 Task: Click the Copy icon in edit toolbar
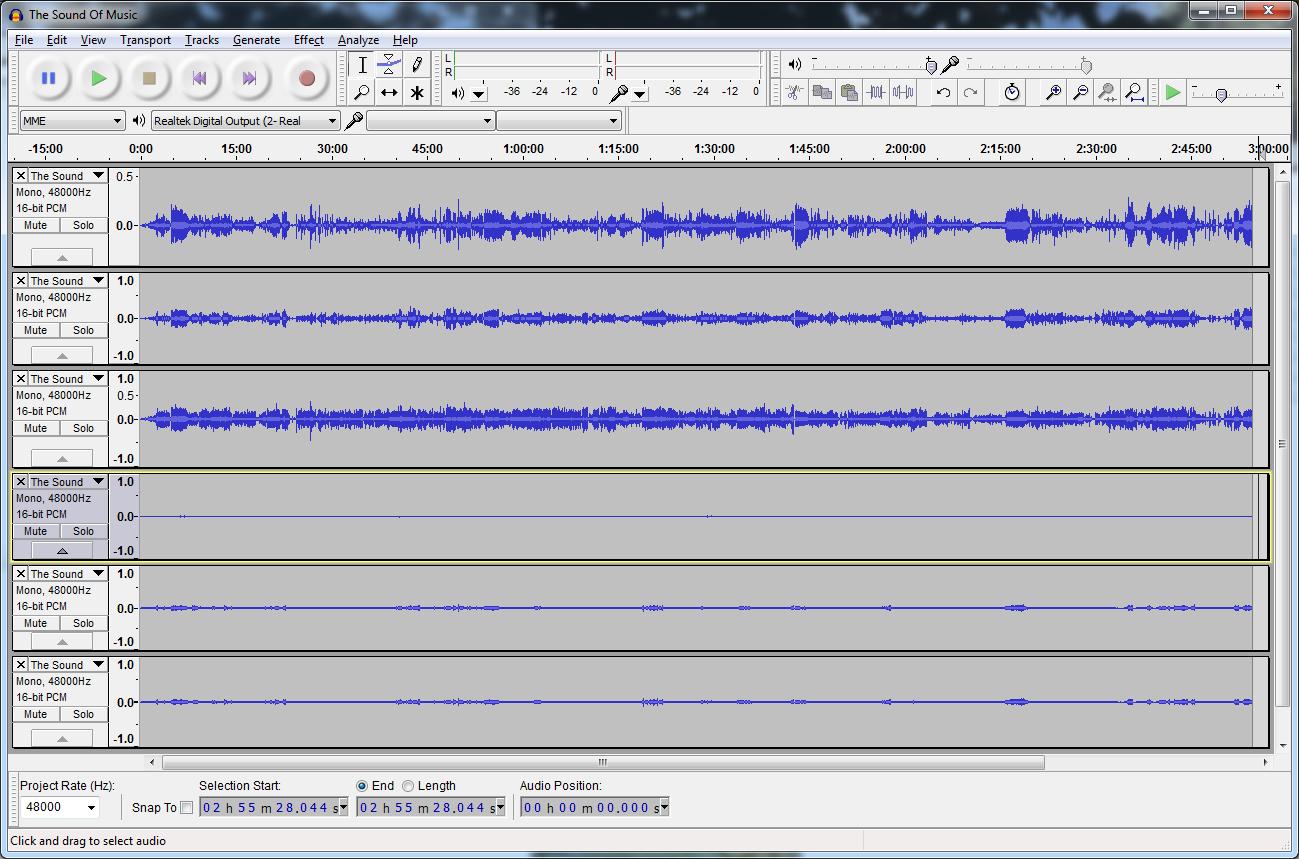click(822, 92)
